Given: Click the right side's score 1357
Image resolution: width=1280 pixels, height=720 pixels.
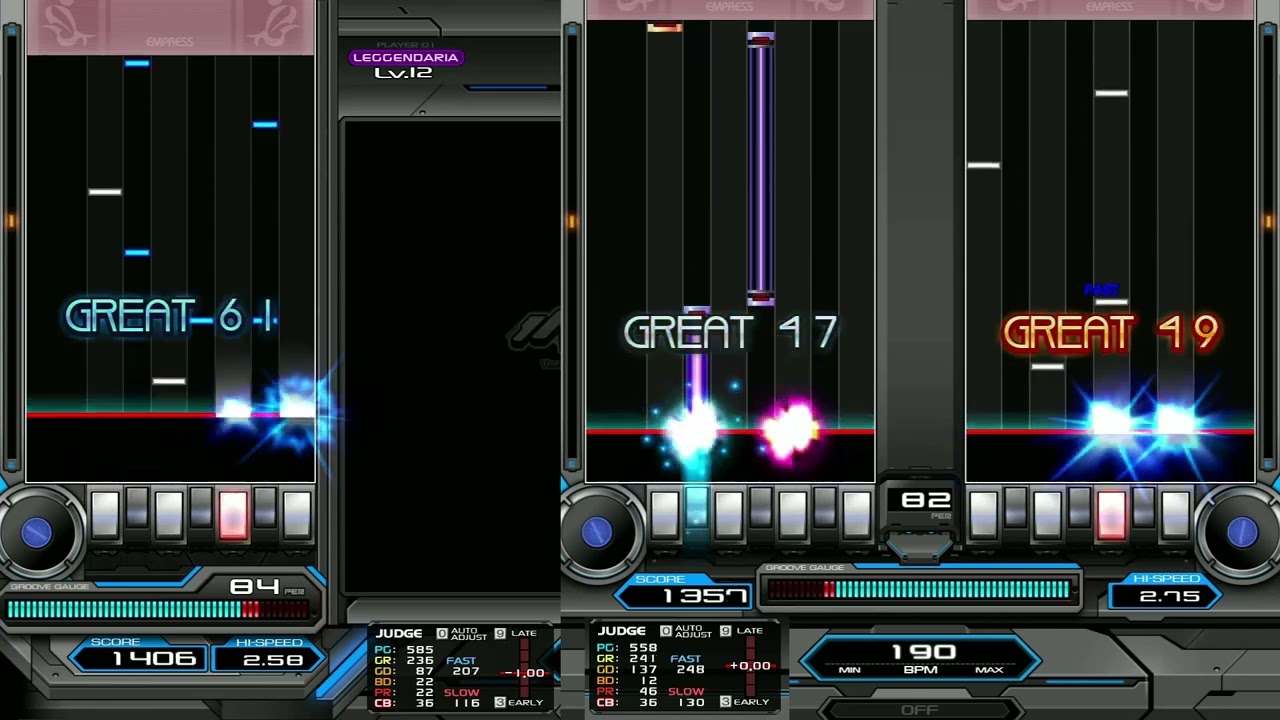Looking at the screenshot, I should pyautogui.click(x=704, y=597).
